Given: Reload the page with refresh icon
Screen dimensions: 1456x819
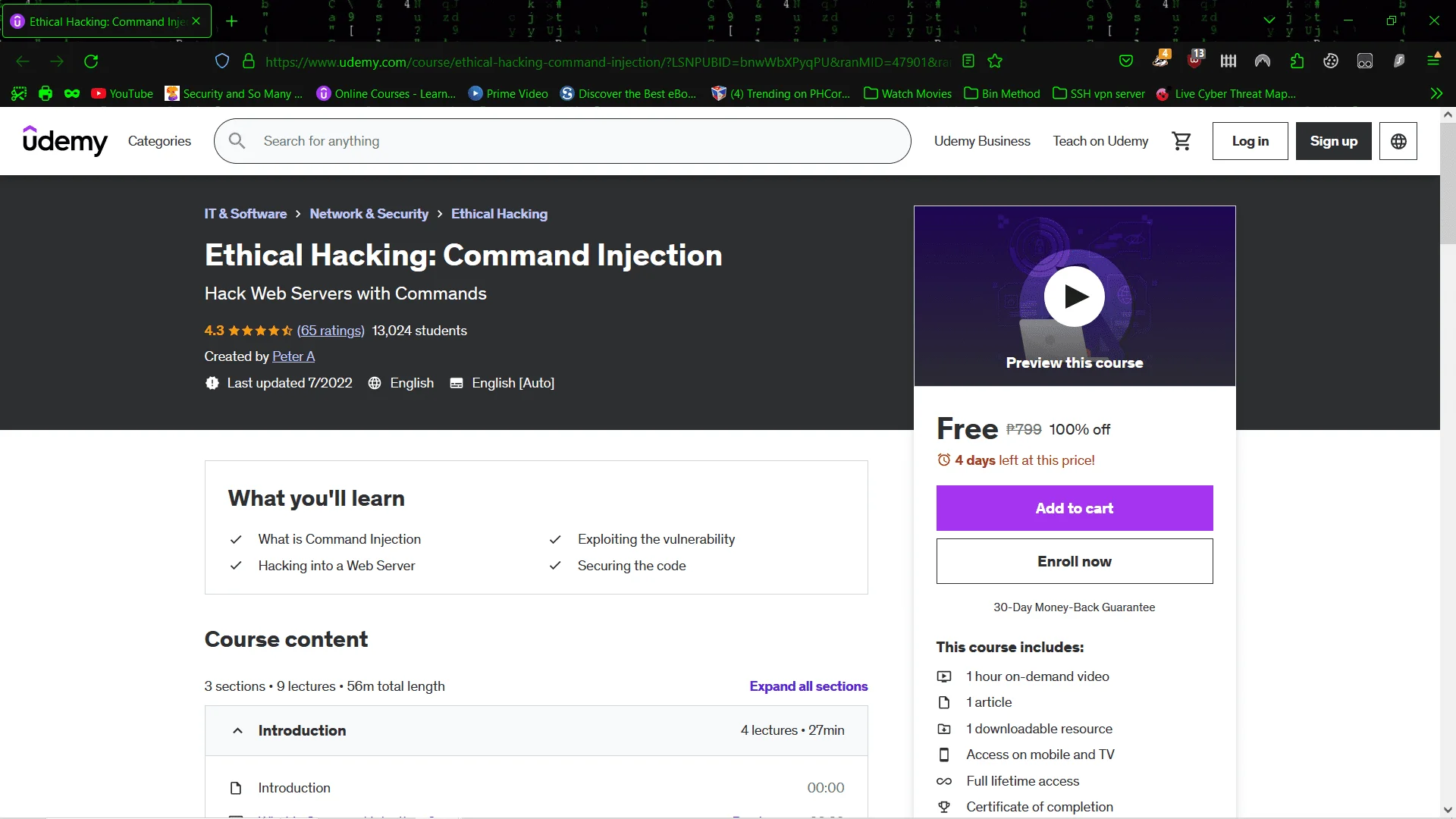Looking at the screenshot, I should click(x=91, y=61).
